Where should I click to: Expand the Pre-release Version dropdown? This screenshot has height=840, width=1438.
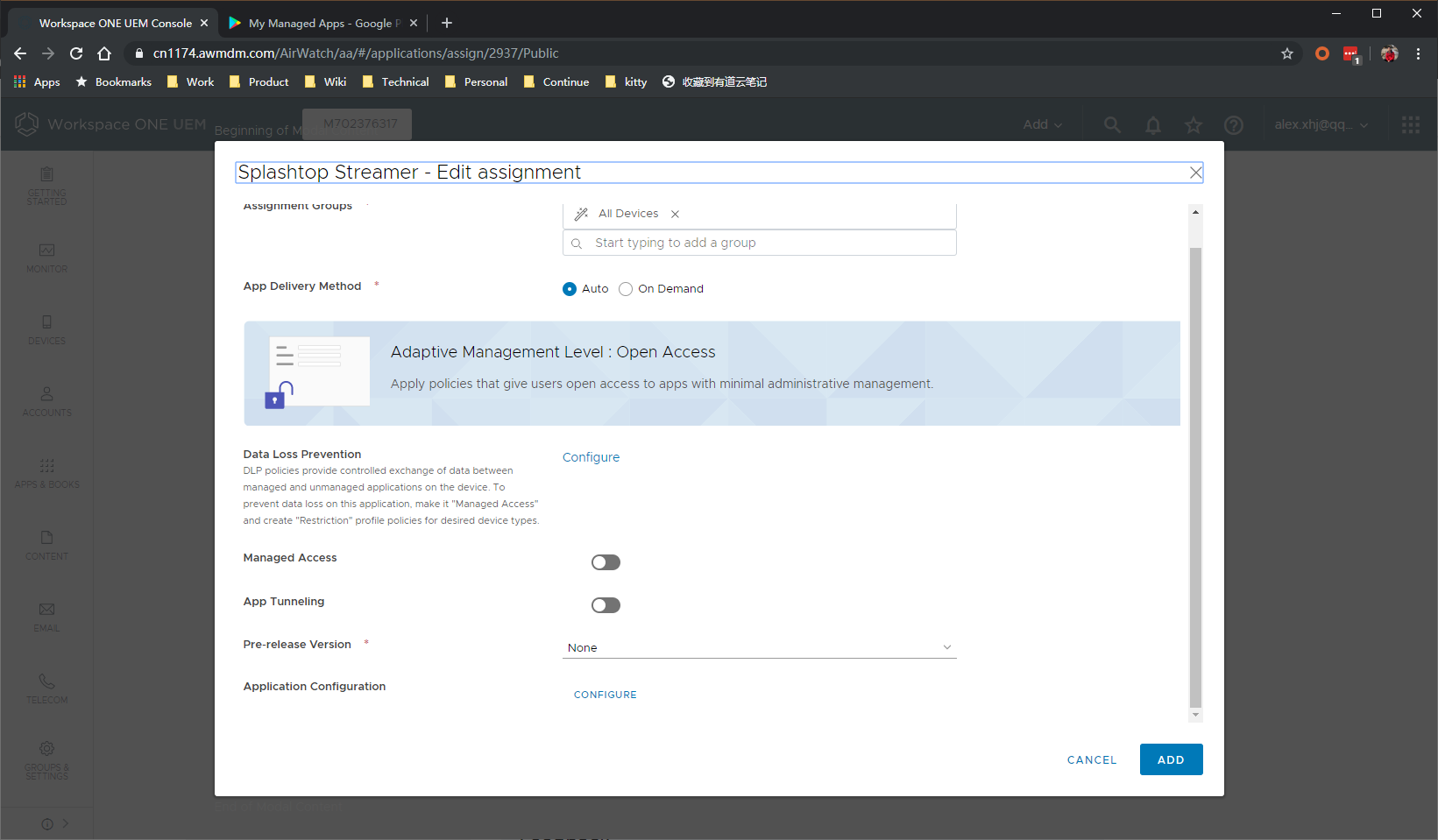(759, 647)
